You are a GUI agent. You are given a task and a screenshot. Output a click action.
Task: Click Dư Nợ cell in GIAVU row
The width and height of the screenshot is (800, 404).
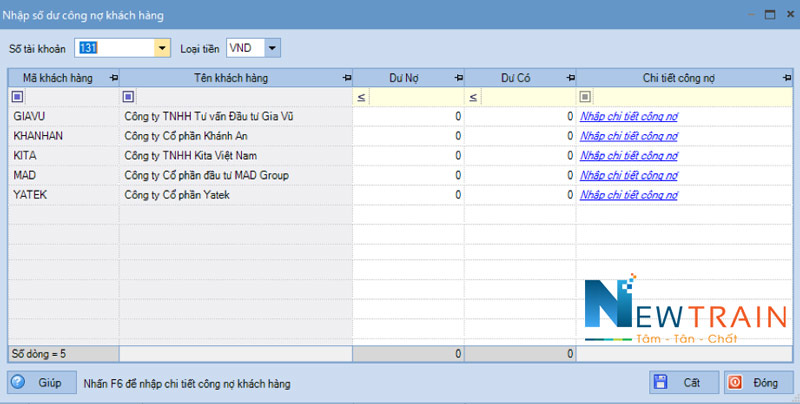(408, 116)
